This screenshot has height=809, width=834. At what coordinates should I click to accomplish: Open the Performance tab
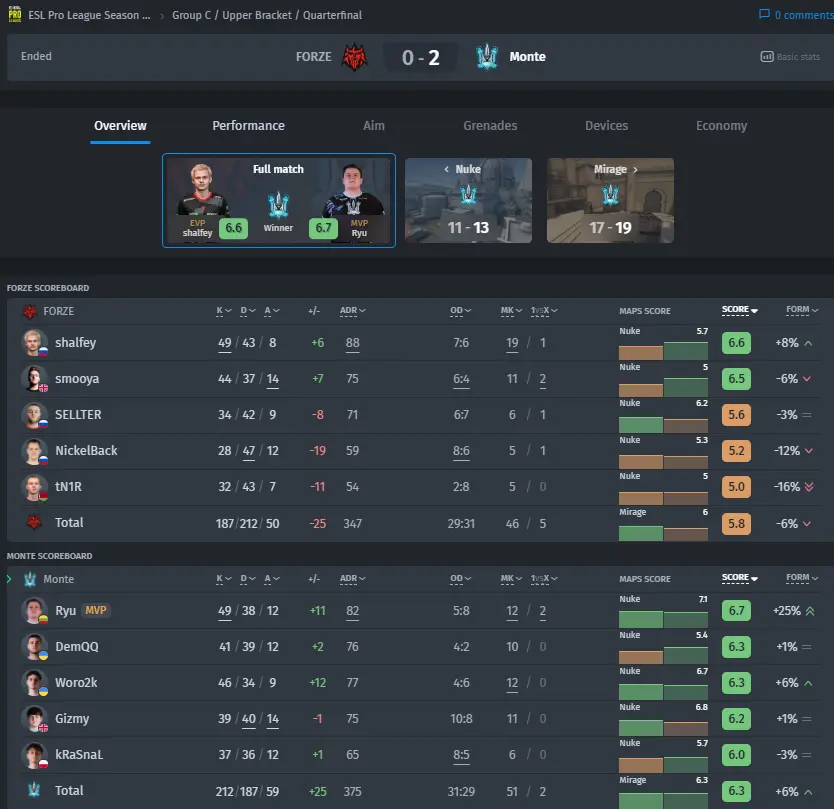[x=248, y=126]
